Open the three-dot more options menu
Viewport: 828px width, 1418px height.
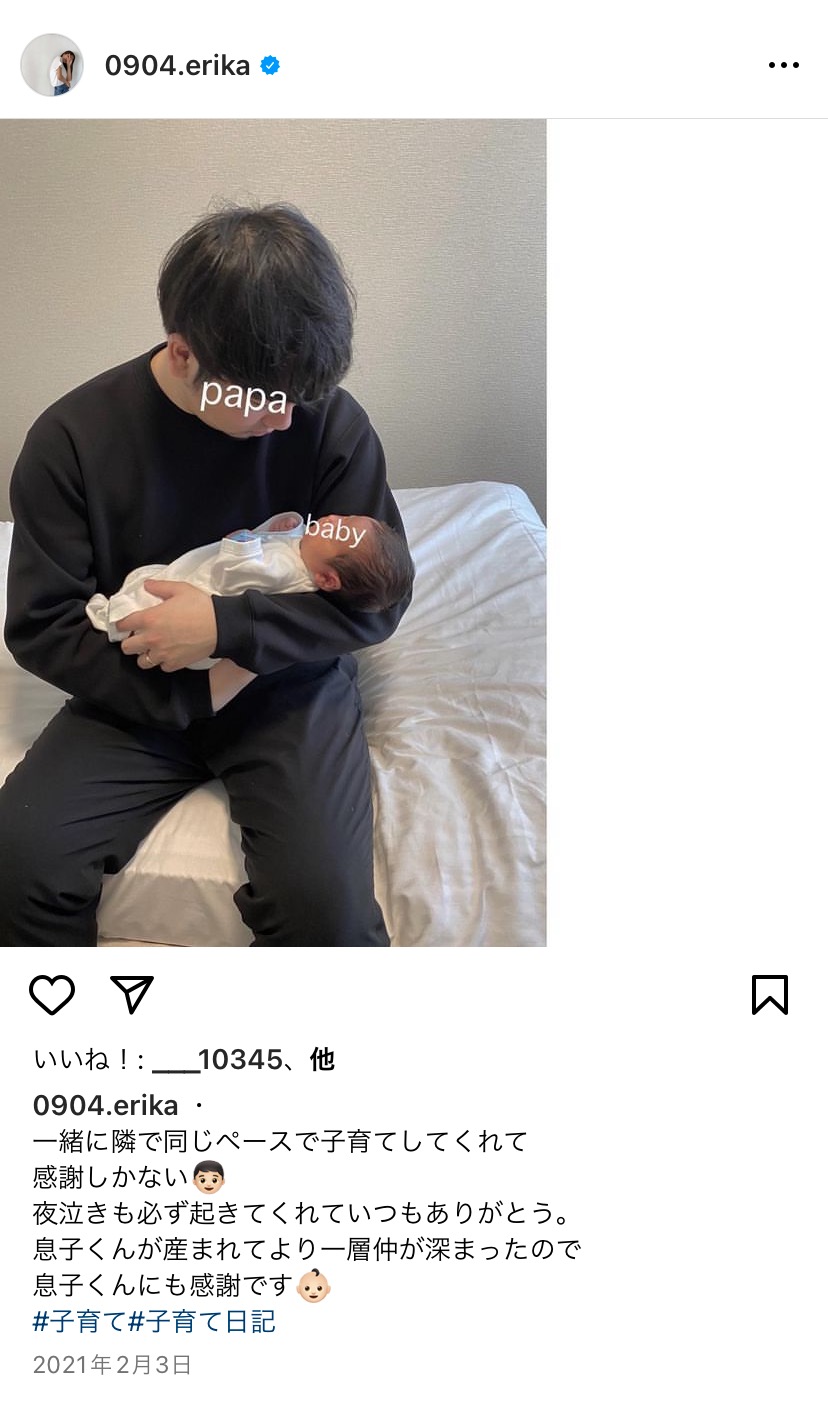click(x=784, y=65)
